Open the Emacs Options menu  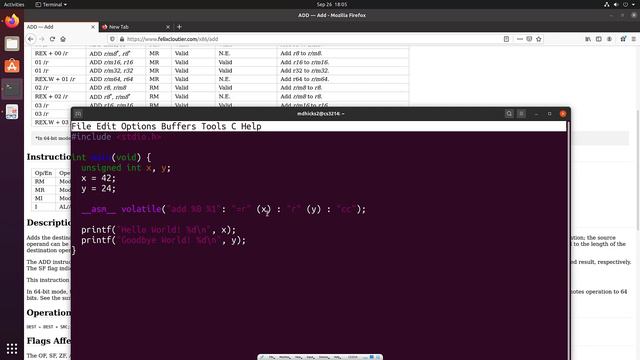[139, 127]
